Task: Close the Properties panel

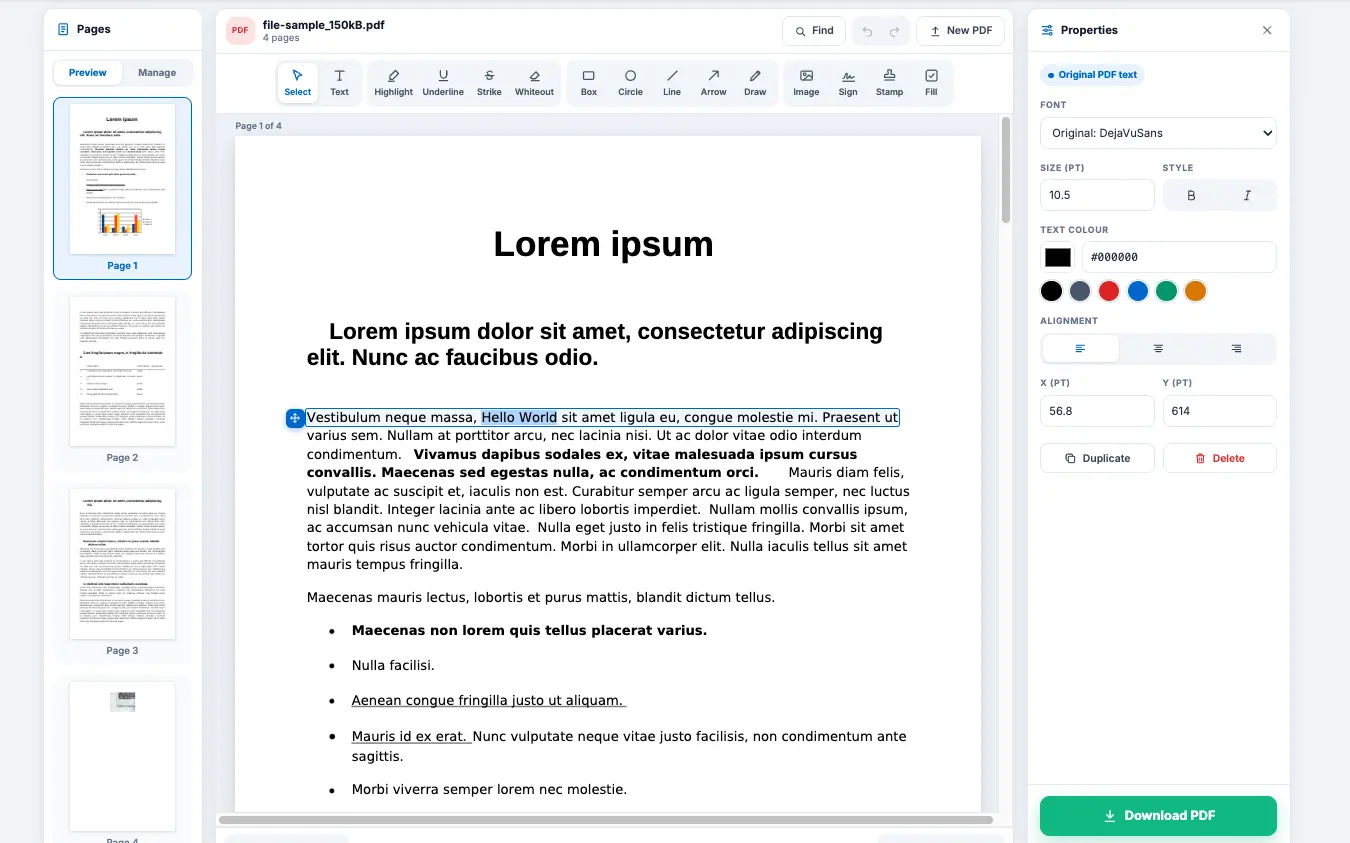Action: (x=1267, y=30)
